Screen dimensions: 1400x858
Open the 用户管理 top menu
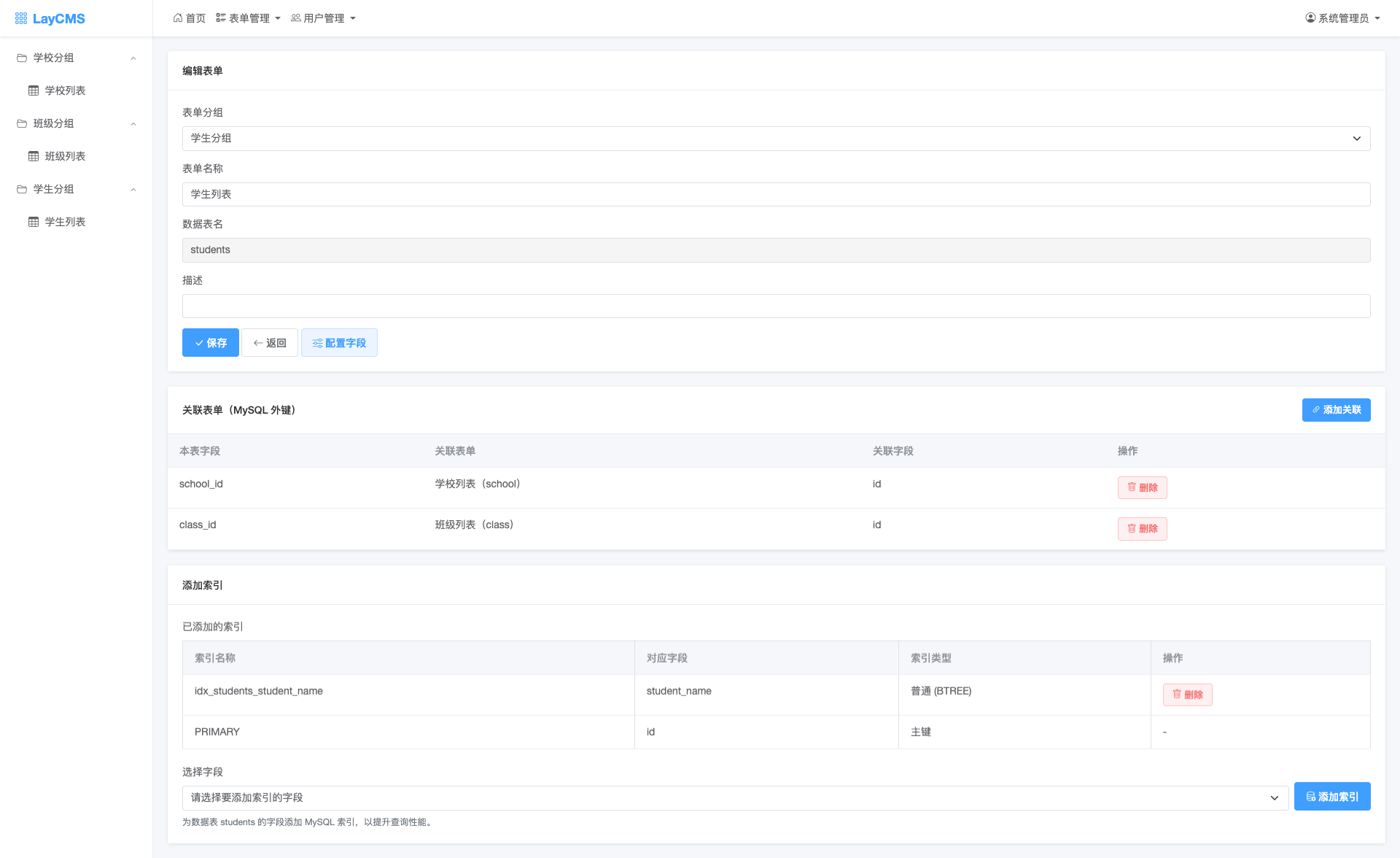(x=324, y=18)
